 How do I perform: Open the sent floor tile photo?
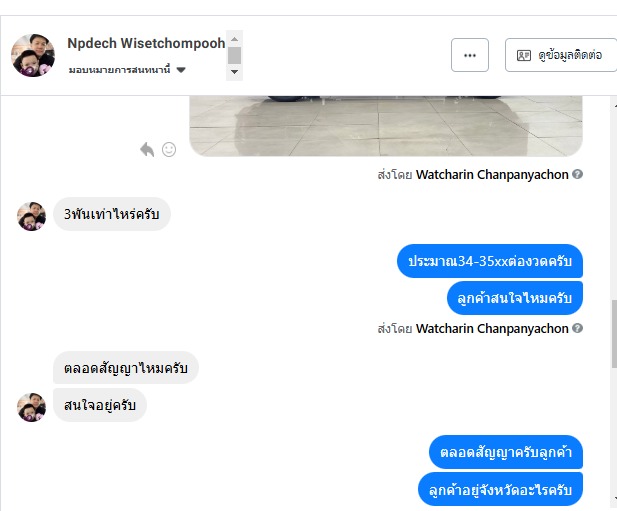pyautogui.click(x=386, y=126)
